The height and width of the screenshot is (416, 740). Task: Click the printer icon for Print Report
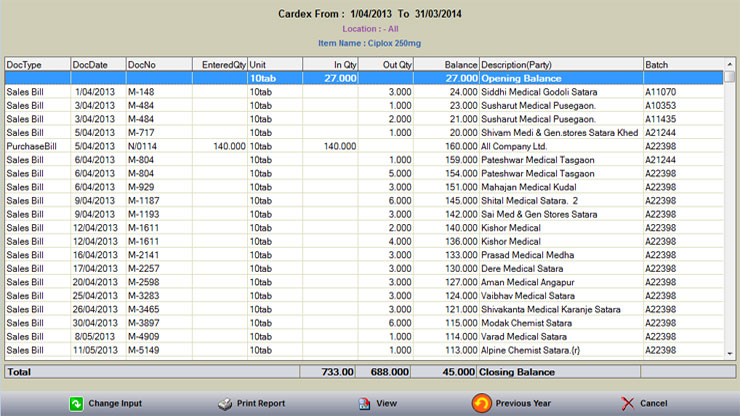pyautogui.click(x=226, y=403)
